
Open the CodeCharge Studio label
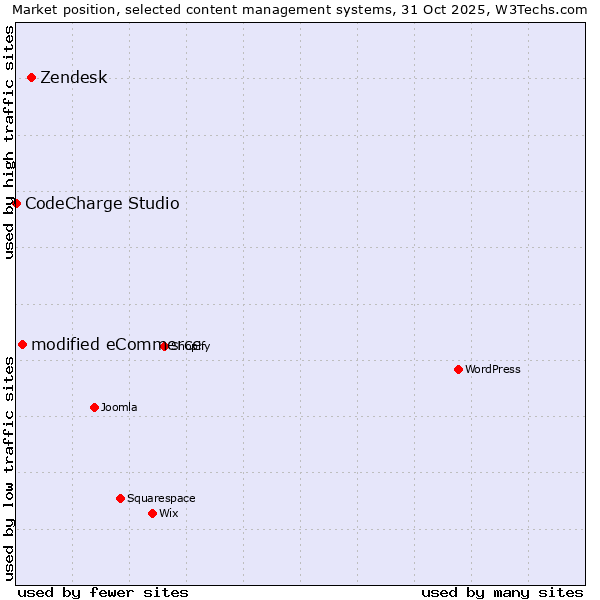pos(102,204)
